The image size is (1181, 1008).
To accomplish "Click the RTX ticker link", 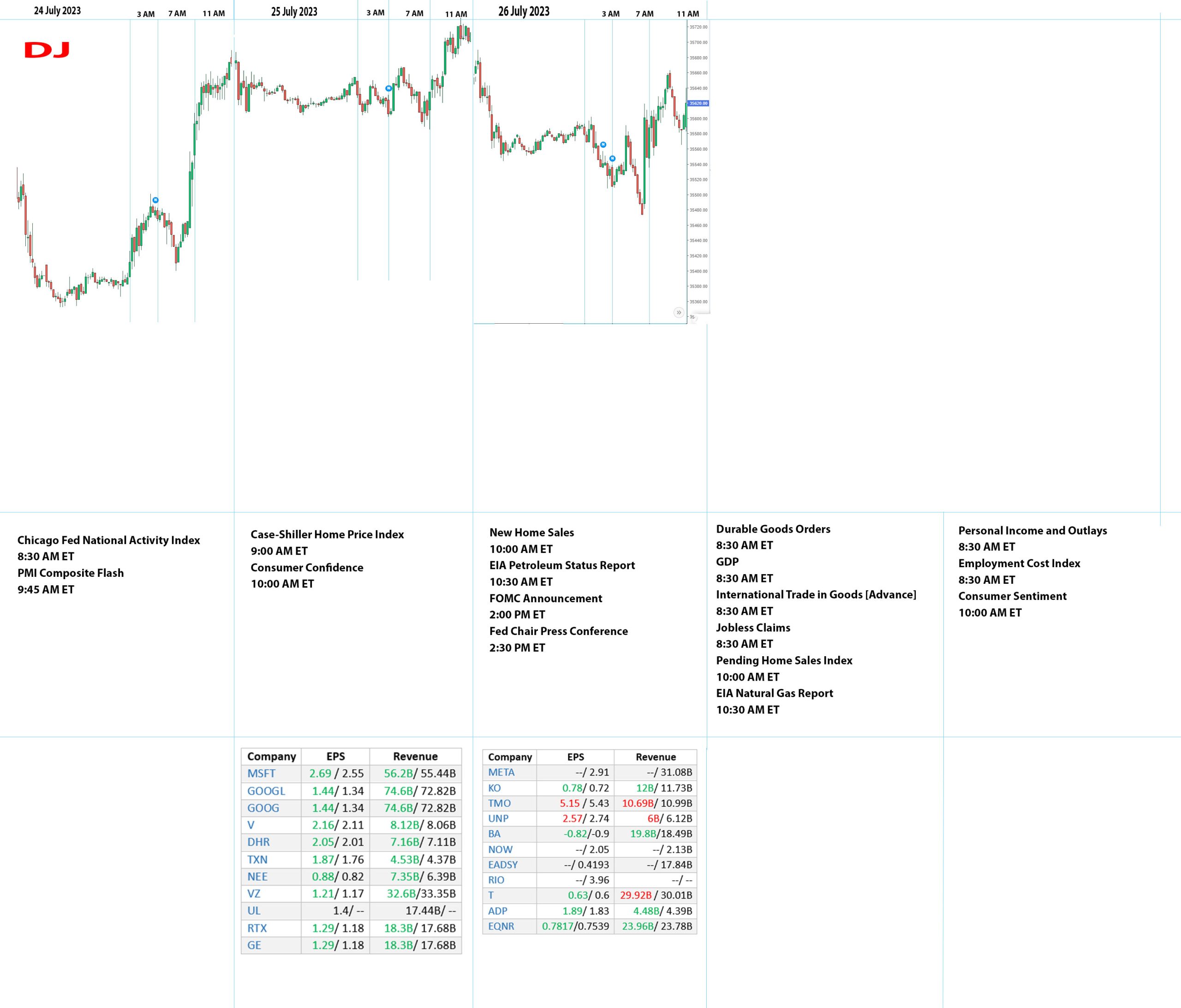I will [257, 928].
